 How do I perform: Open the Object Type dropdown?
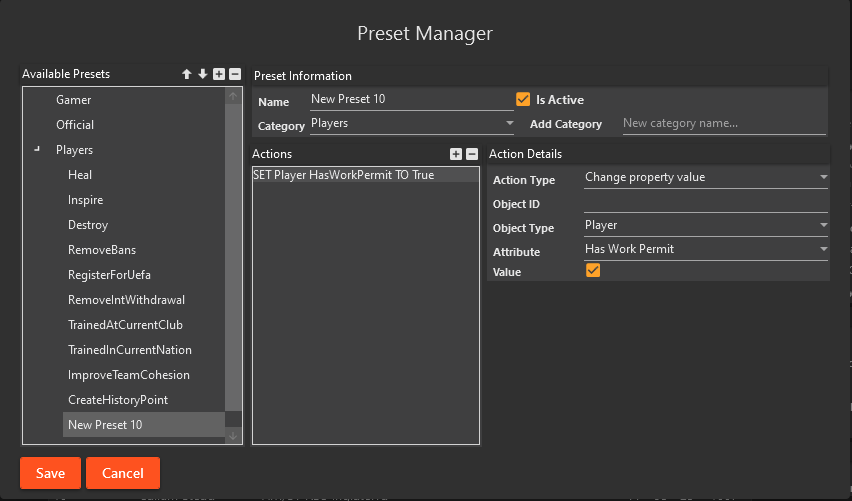tap(706, 226)
